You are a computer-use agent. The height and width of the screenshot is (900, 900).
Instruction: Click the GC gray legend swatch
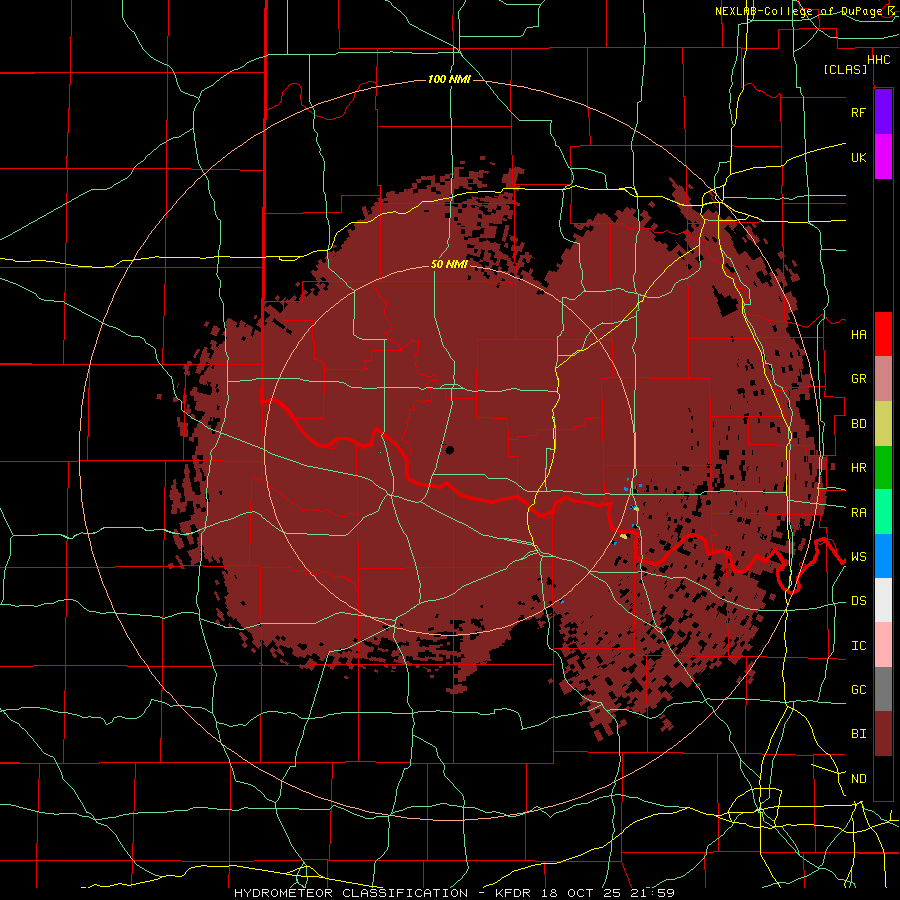coord(883,689)
